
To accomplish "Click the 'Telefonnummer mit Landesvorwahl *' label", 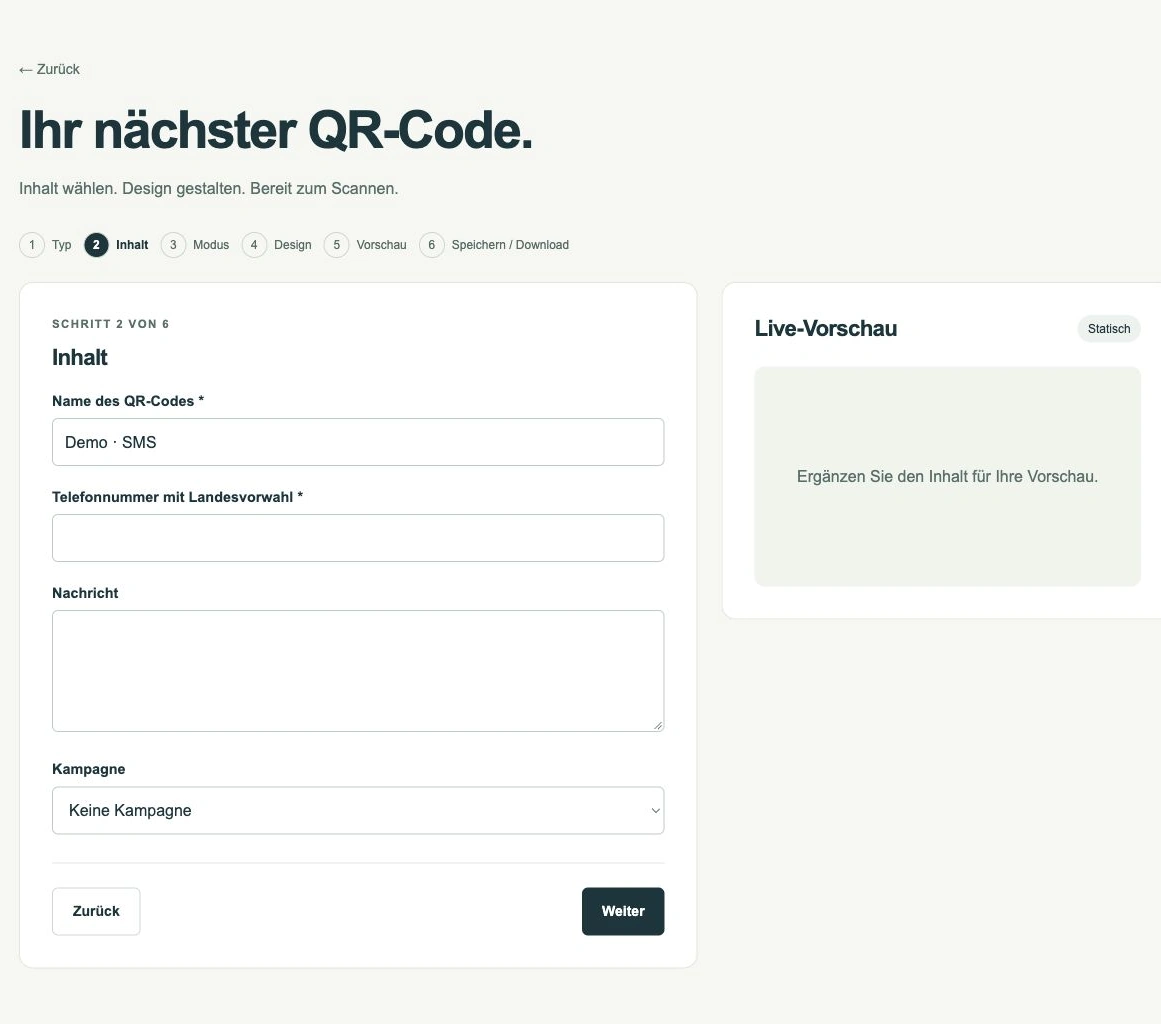I will 178,498.
